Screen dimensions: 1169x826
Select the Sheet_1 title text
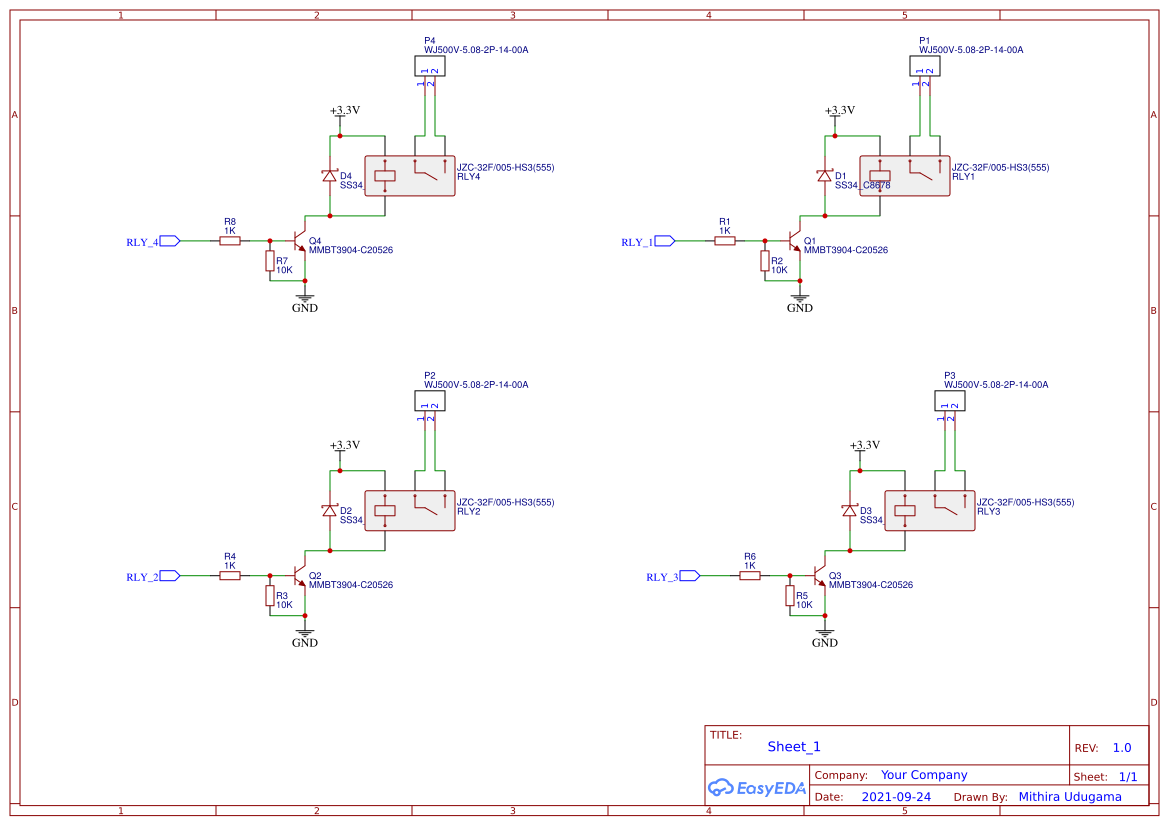(x=793, y=746)
